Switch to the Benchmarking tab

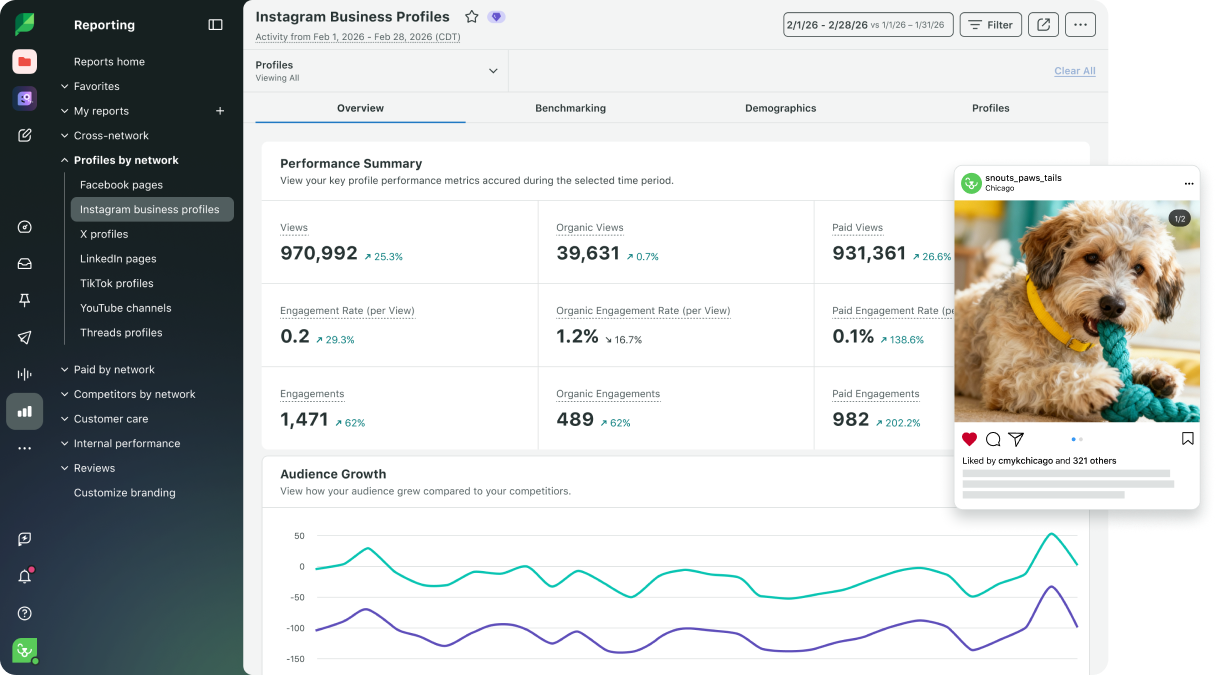click(x=570, y=108)
